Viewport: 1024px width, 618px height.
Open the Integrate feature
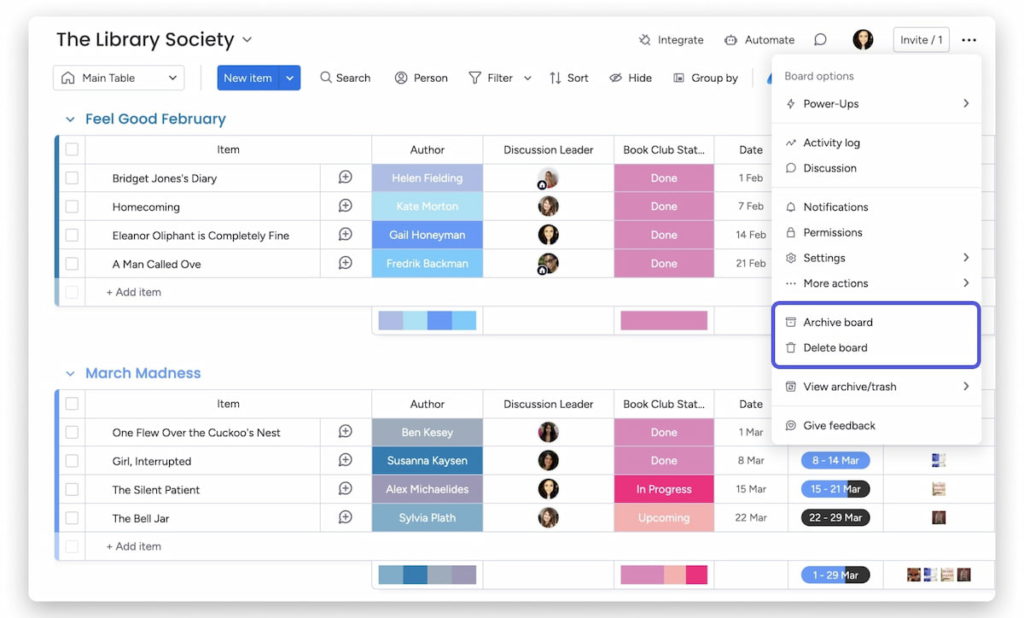(671, 40)
